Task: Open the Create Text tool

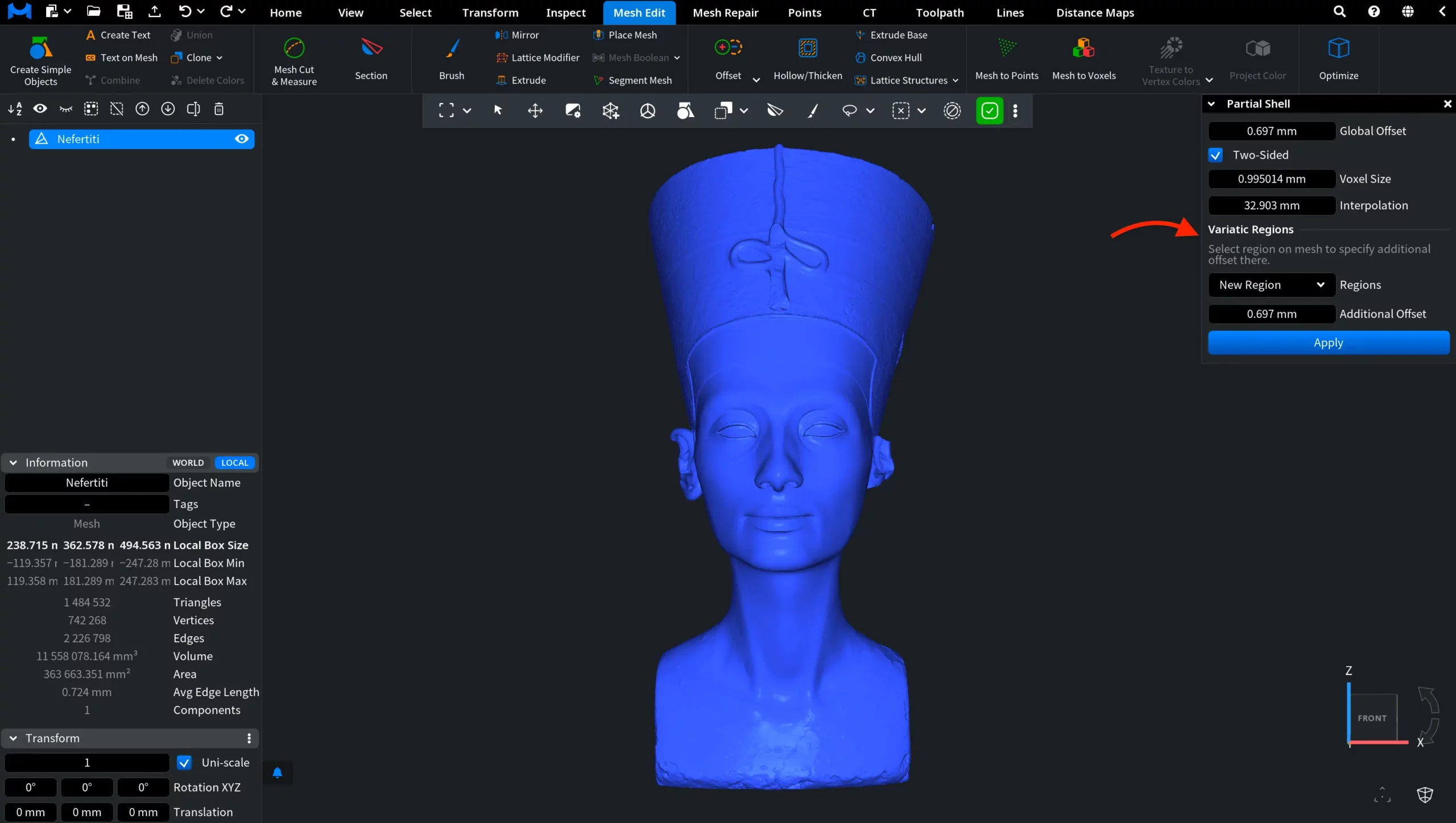Action: click(x=118, y=35)
